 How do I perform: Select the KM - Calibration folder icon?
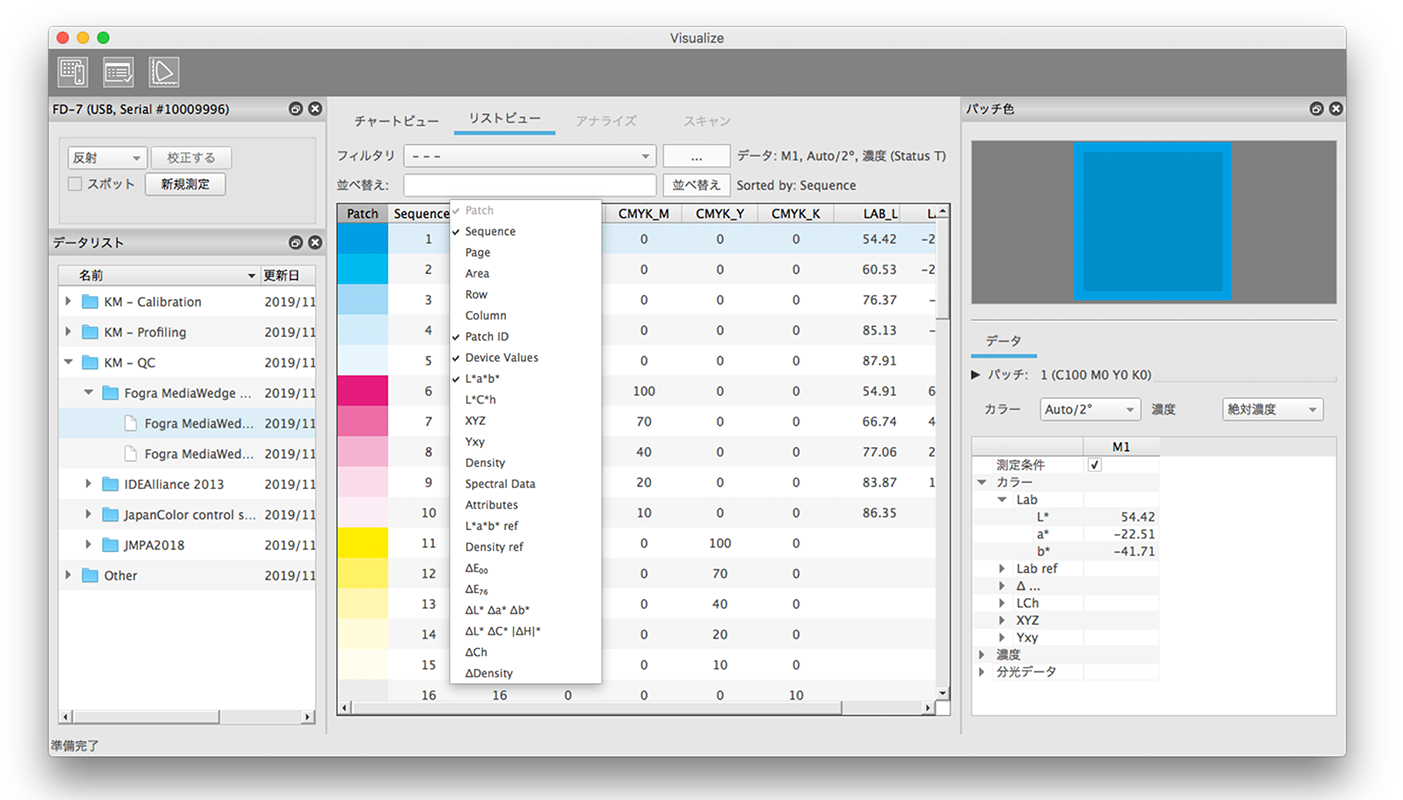90,302
